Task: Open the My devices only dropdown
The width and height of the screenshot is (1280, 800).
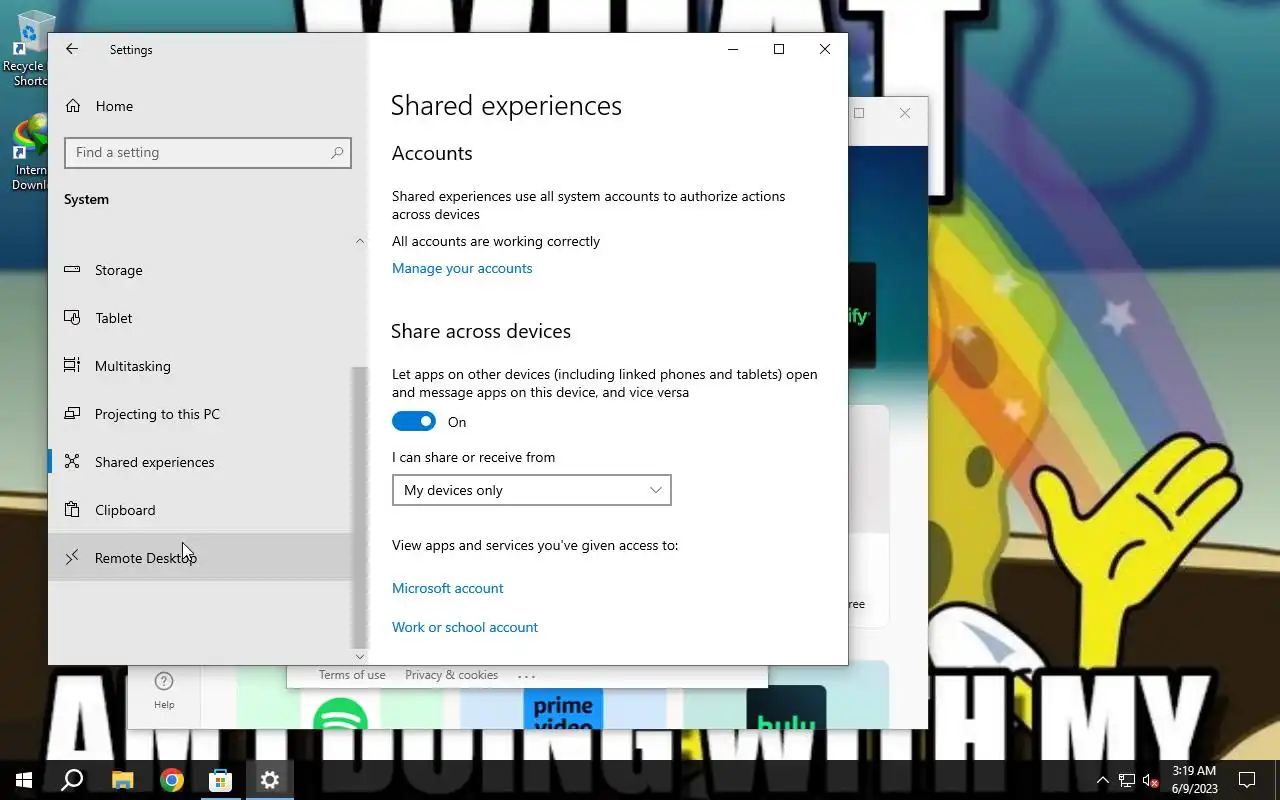Action: pyautogui.click(x=531, y=490)
